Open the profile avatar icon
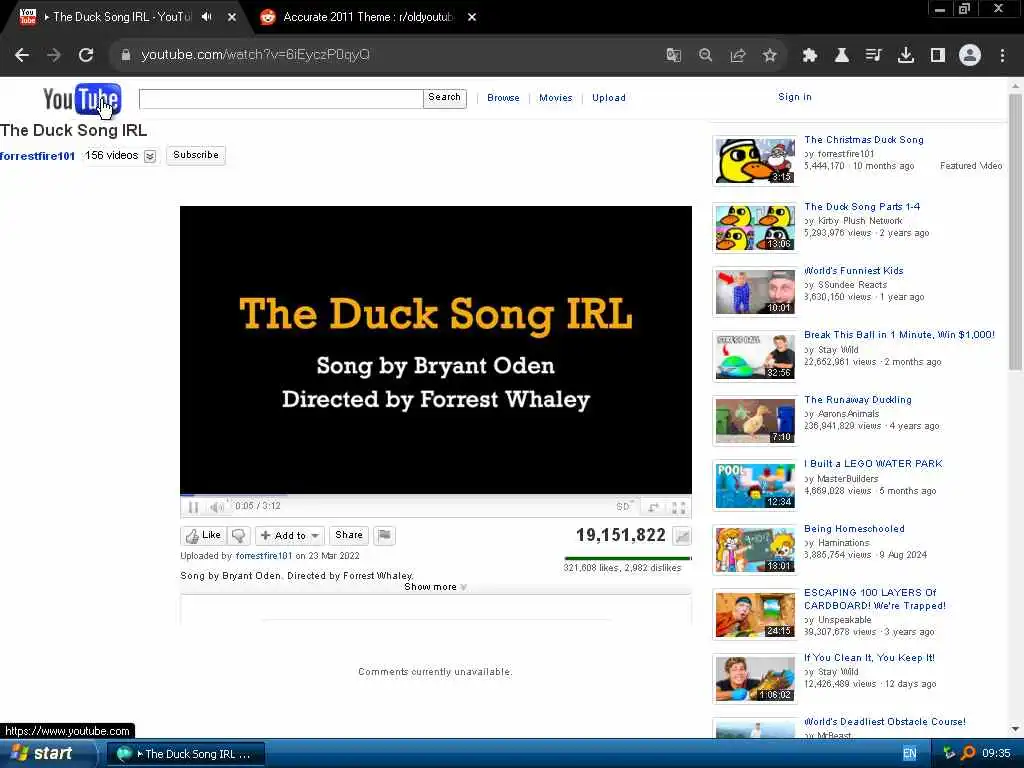Viewport: 1024px width, 768px height. 970,55
